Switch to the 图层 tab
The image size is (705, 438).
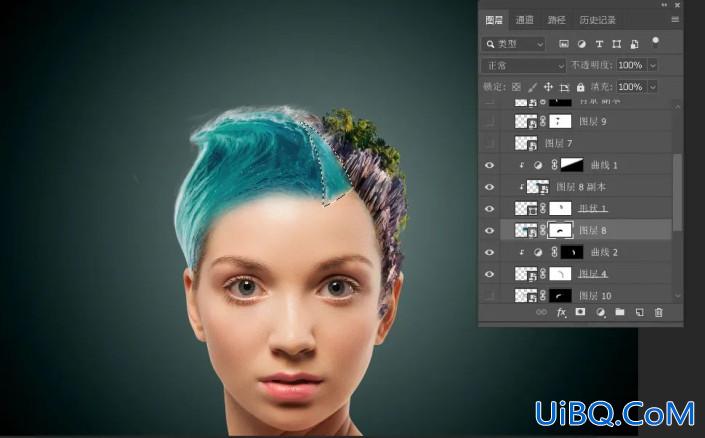pyautogui.click(x=494, y=20)
